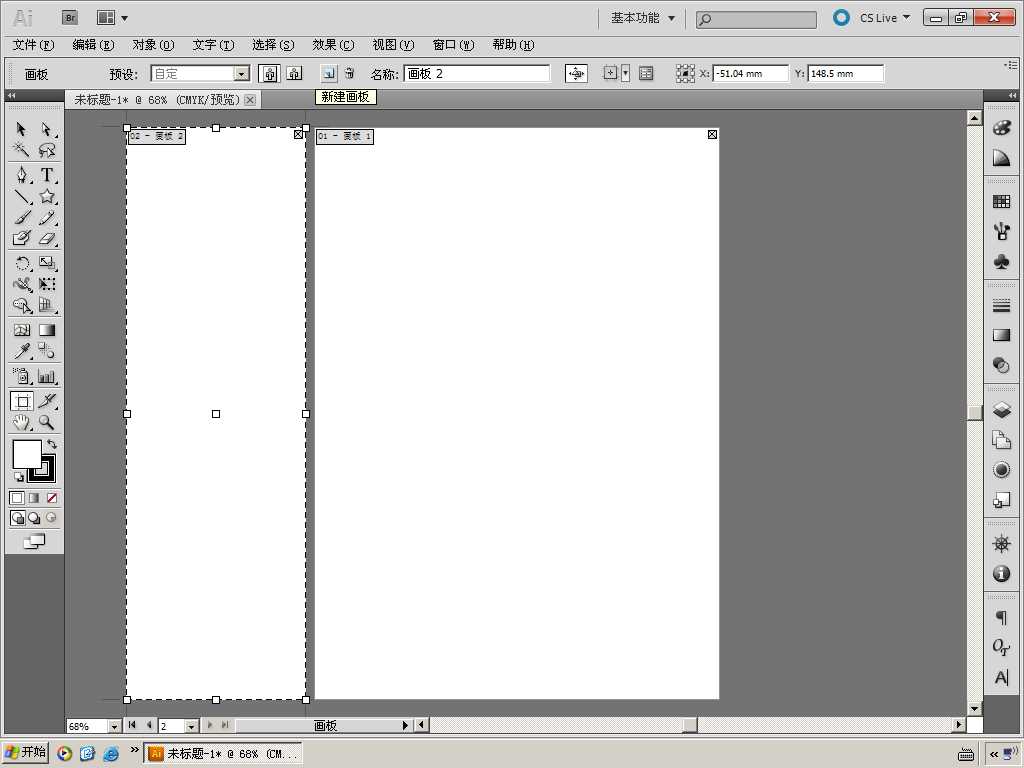
Task: Open the 对象 (Object) menu
Action: [x=153, y=45]
